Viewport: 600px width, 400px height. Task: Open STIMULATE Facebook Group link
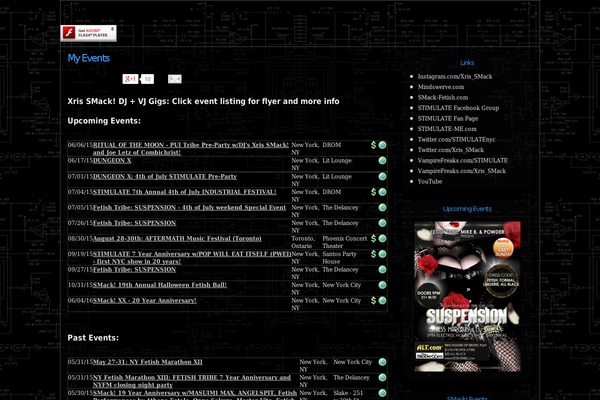tap(458, 108)
